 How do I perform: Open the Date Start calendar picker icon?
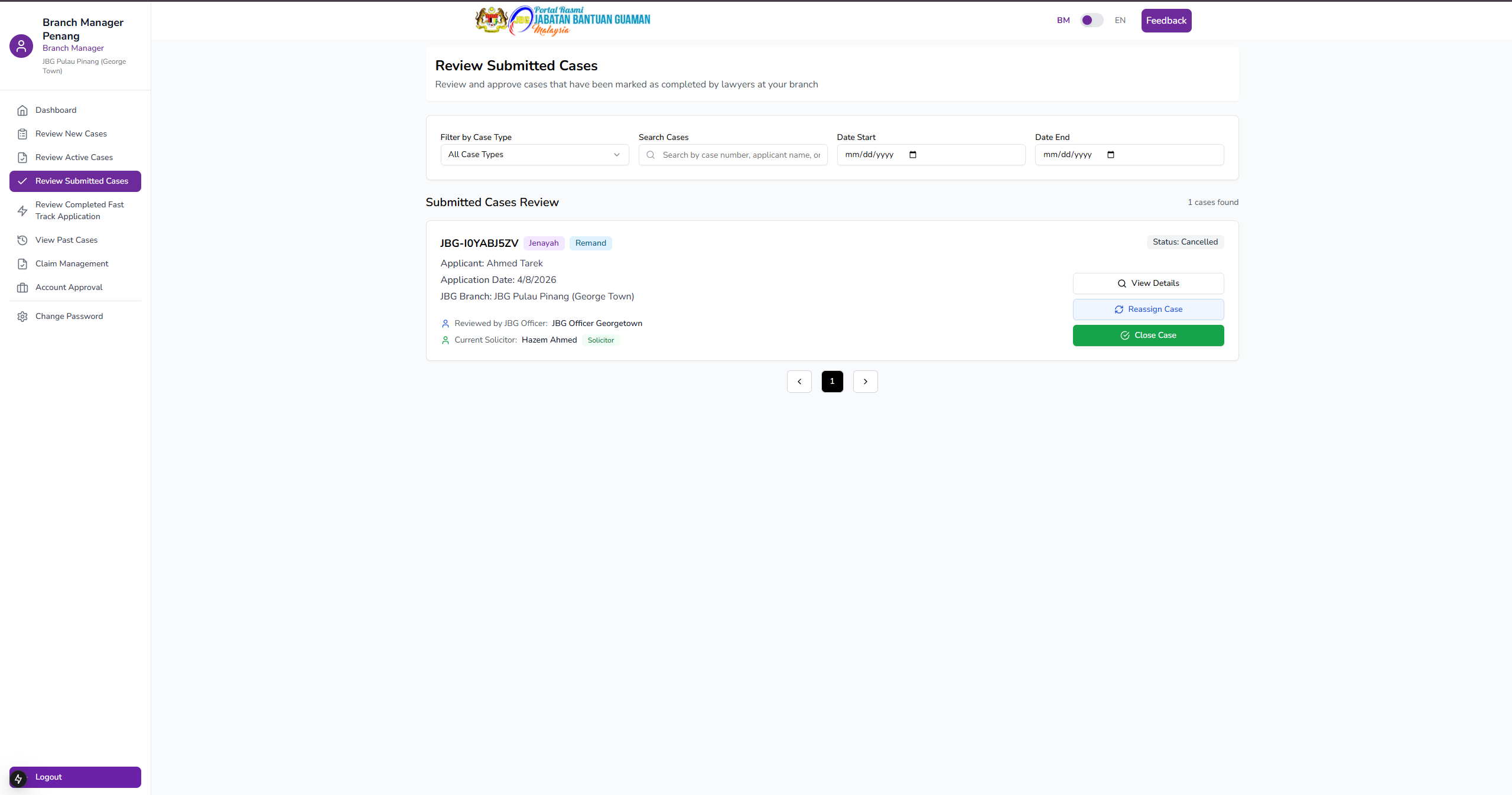point(913,155)
